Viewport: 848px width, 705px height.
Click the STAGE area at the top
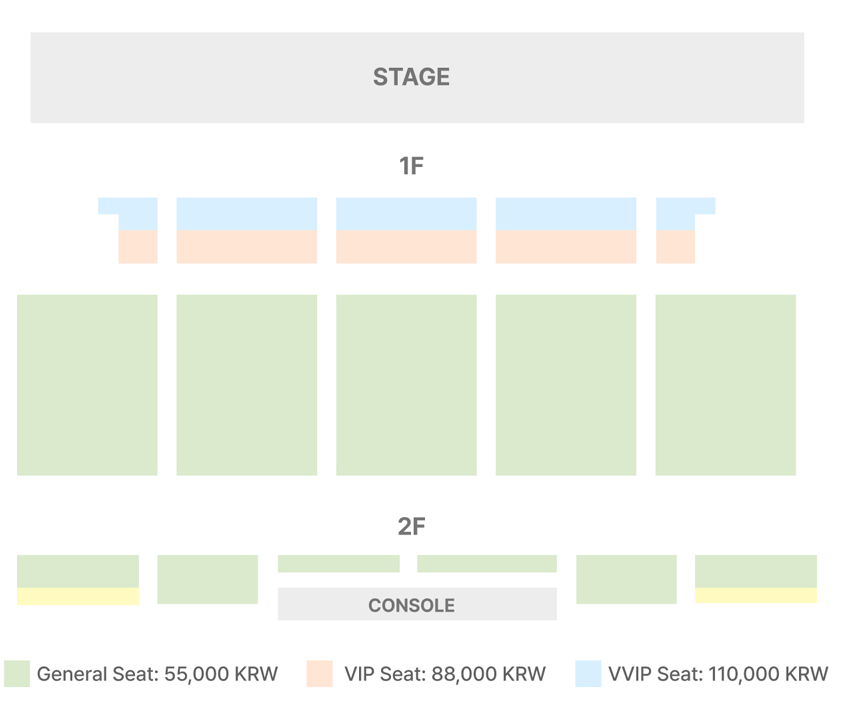coord(417,78)
